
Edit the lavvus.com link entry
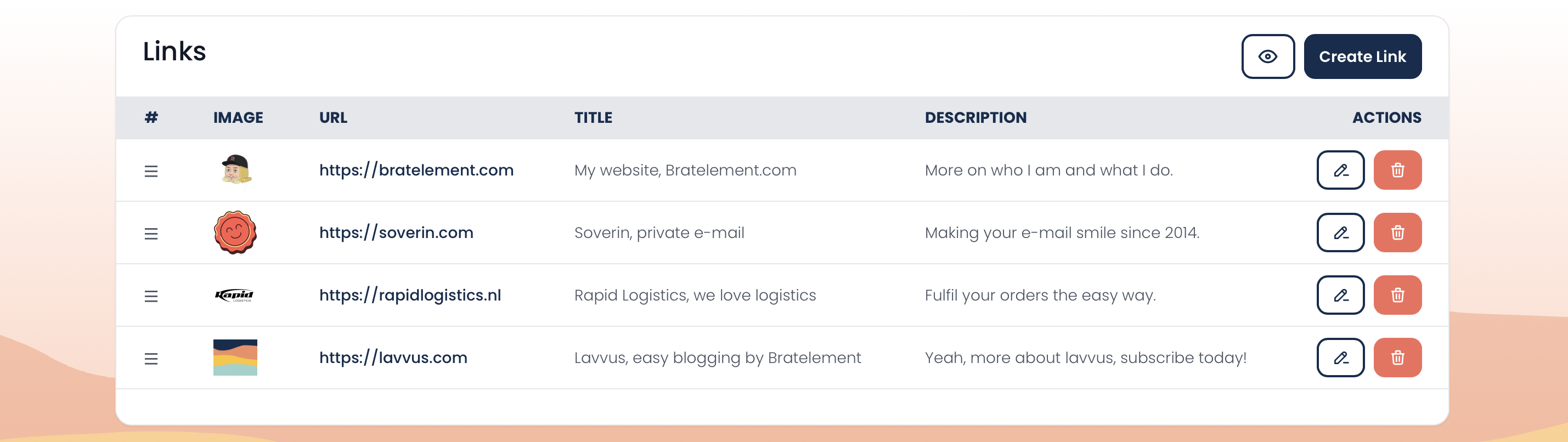click(1341, 358)
